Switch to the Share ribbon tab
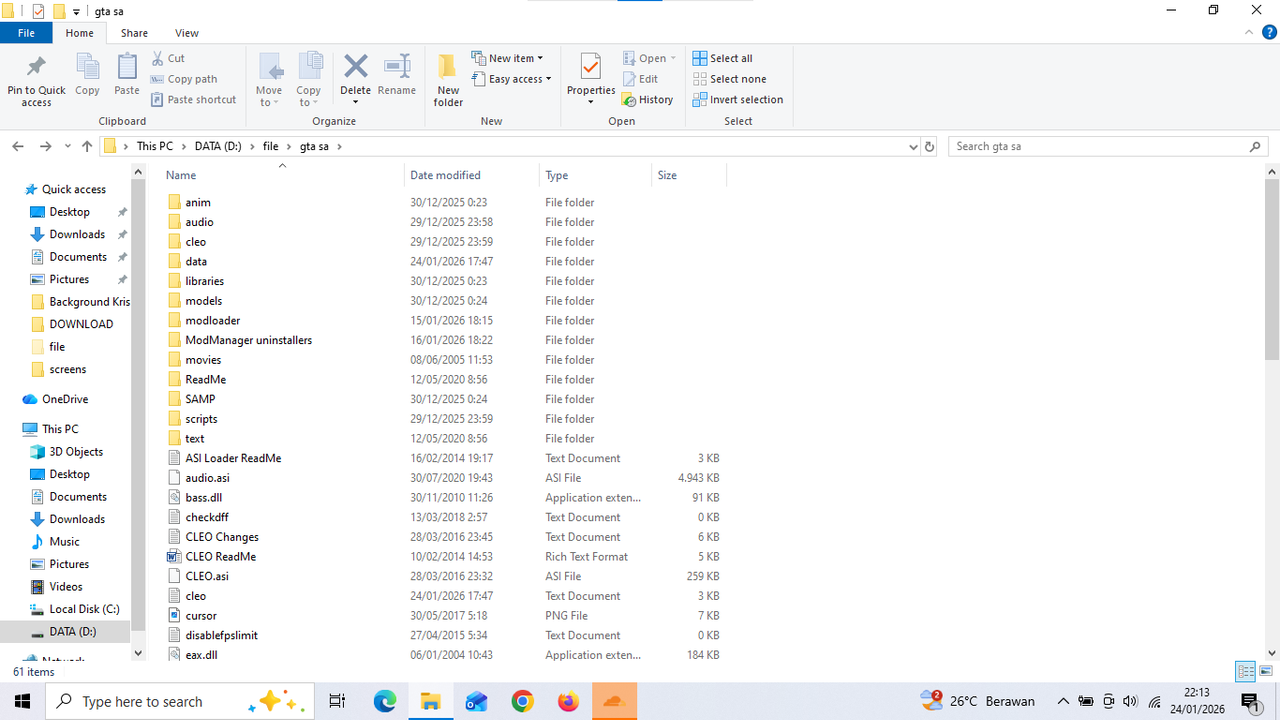1280x720 pixels. [134, 33]
